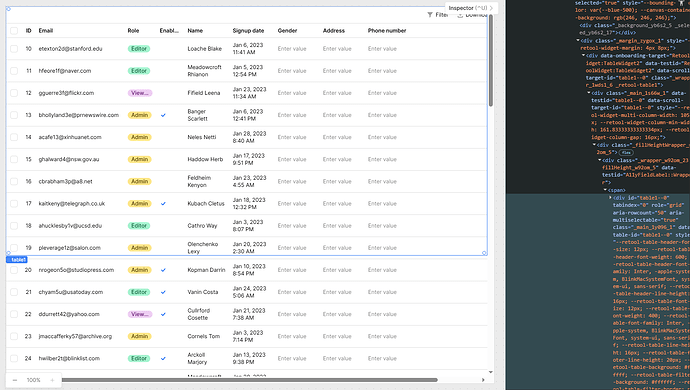Collapse the _margin div node in DevTools

578,40
